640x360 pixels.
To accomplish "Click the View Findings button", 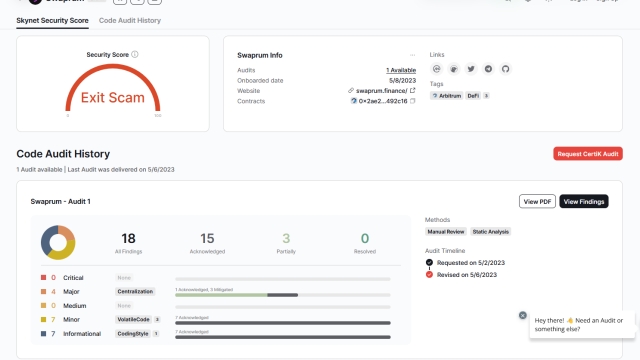I will click(x=584, y=202).
